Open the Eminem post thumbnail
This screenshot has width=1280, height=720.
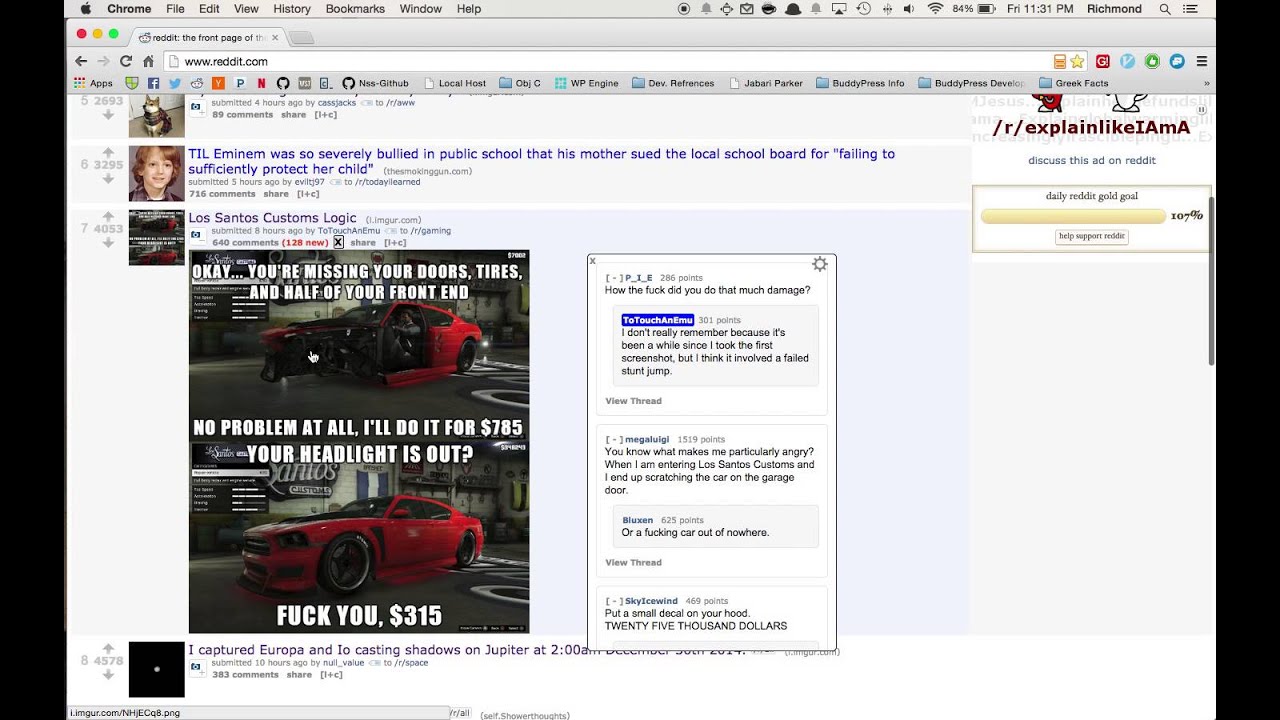(x=157, y=173)
